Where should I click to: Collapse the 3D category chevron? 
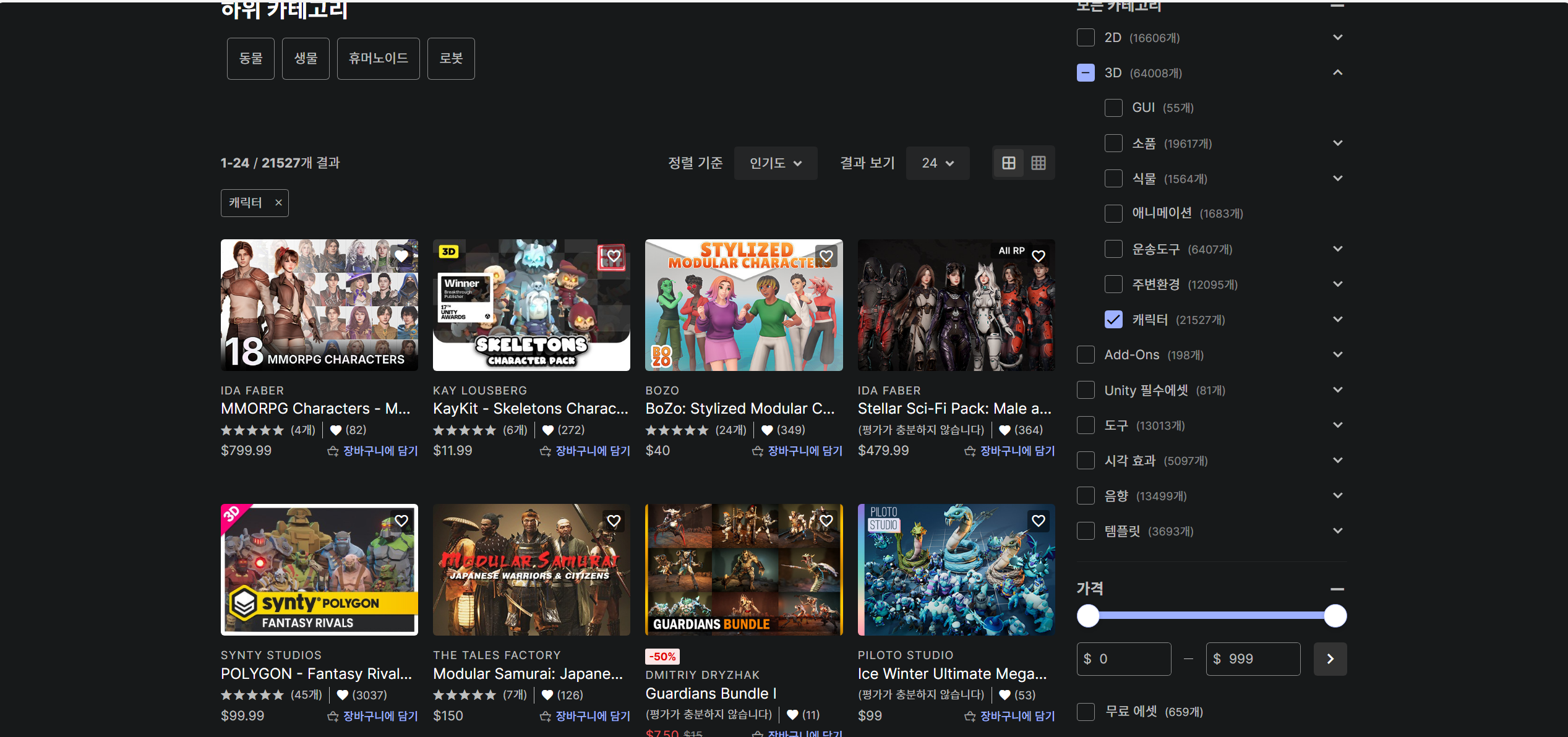[1337, 73]
